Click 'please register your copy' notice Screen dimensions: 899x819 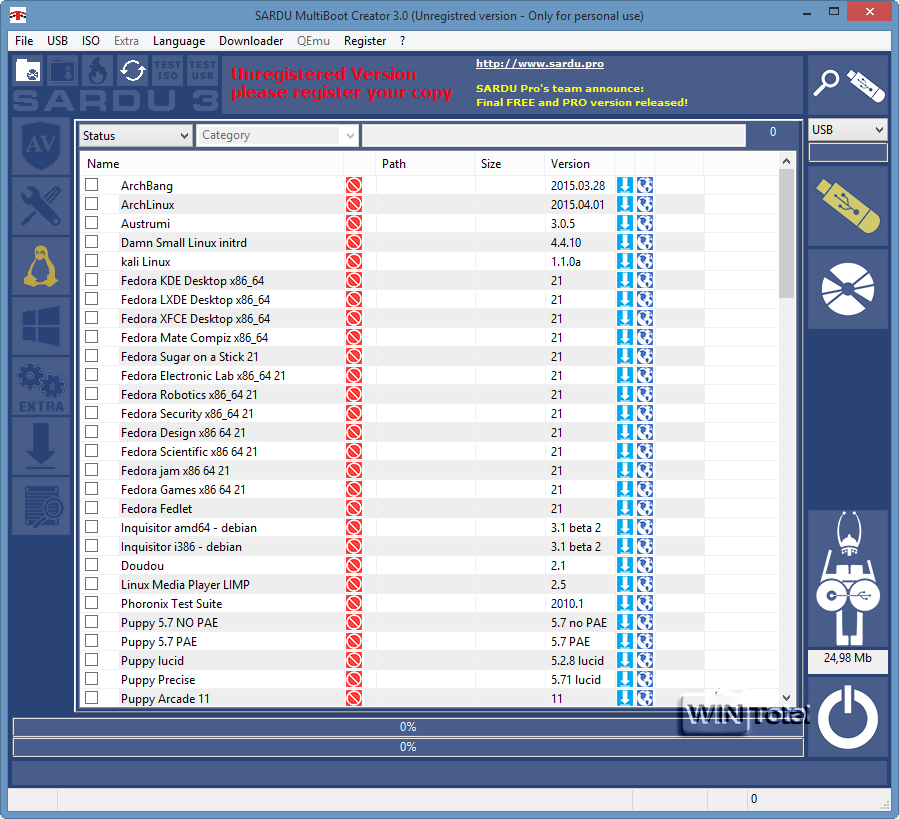click(x=342, y=92)
